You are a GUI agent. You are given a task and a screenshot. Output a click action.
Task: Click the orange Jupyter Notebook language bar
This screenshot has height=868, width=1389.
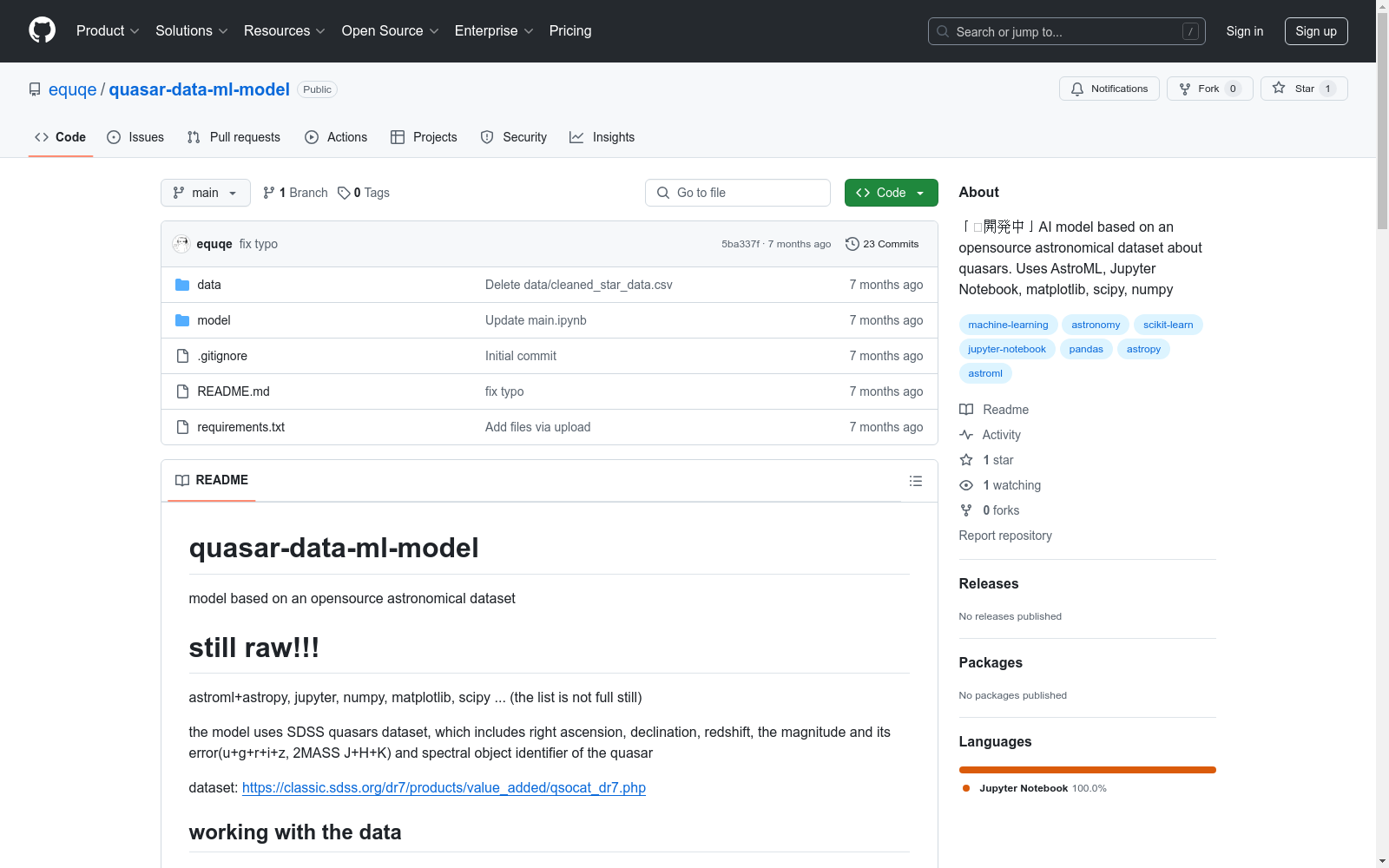[1087, 770]
